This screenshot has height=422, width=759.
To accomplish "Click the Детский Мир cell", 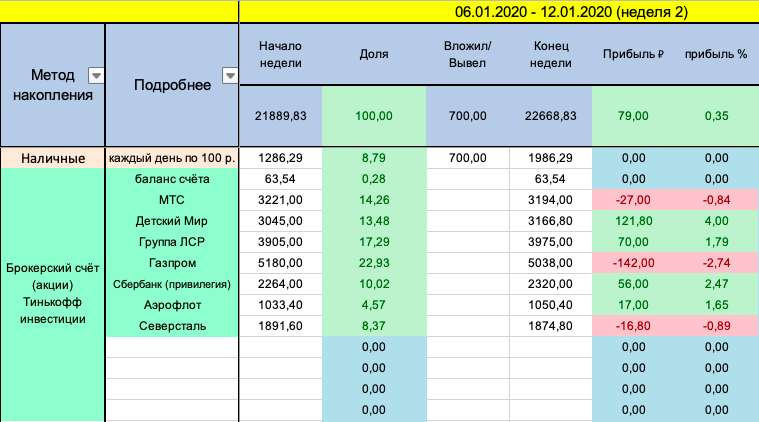I will (x=171, y=221).
